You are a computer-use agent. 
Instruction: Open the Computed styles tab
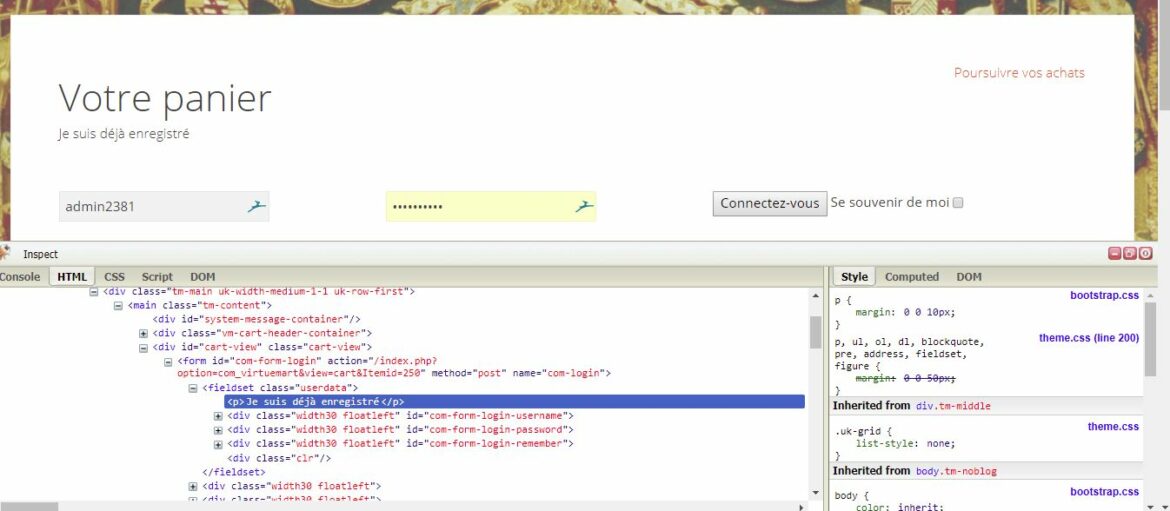pos(911,277)
